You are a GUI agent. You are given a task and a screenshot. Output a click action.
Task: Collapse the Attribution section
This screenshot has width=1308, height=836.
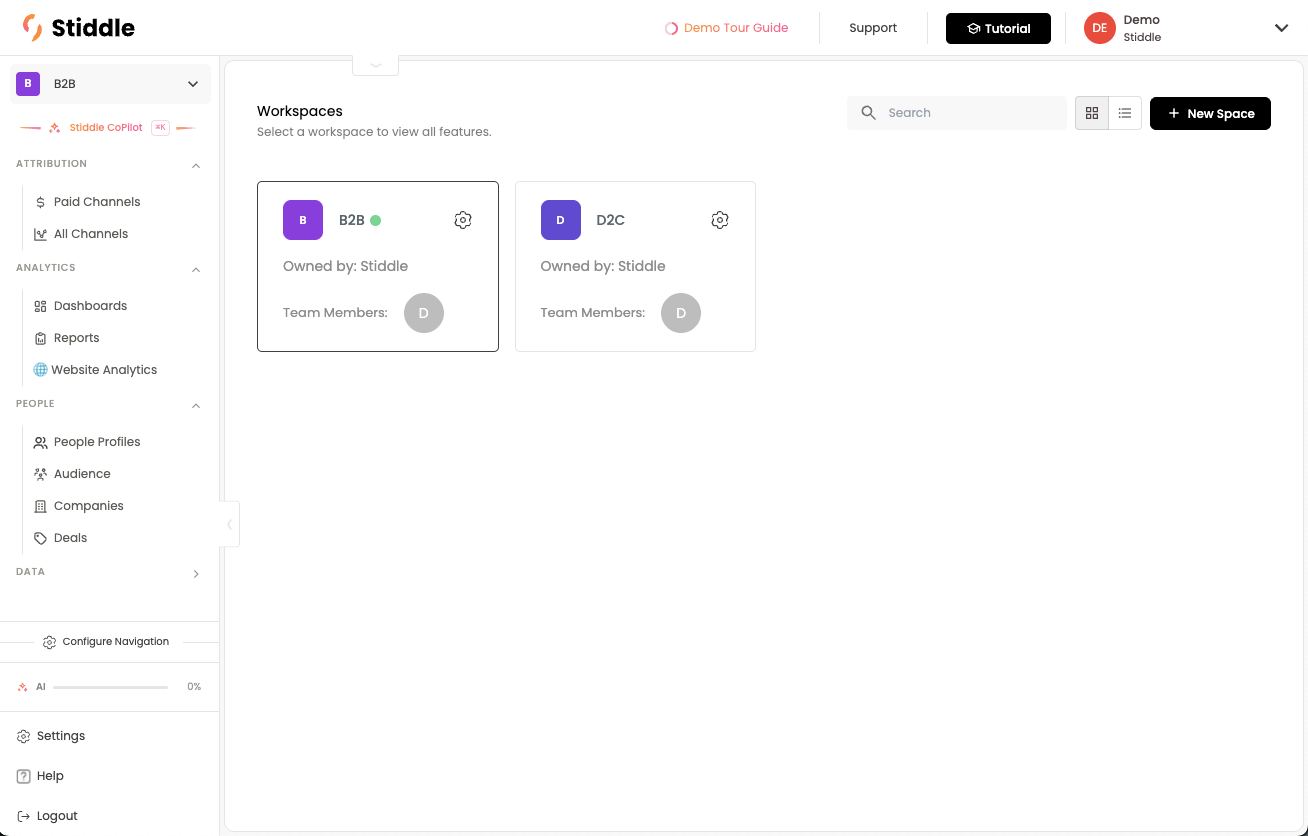click(x=196, y=165)
